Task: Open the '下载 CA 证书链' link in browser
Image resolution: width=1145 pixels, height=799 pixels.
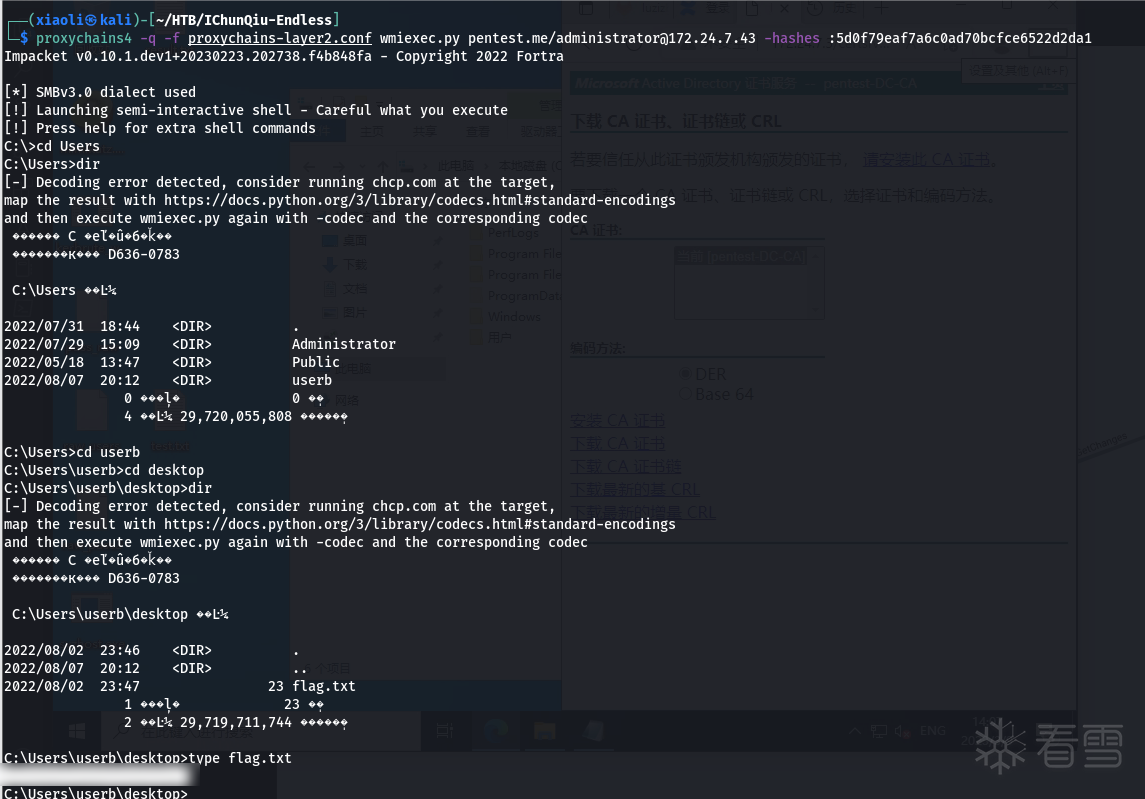Action: (x=626, y=466)
